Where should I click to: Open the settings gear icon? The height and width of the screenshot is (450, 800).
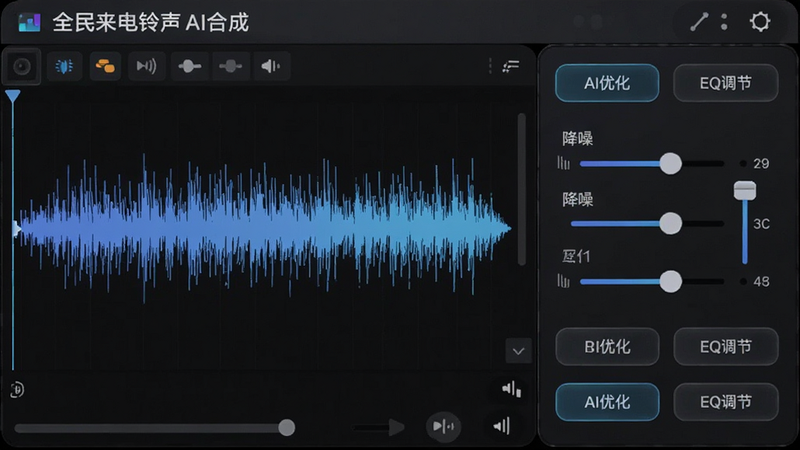pos(760,22)
